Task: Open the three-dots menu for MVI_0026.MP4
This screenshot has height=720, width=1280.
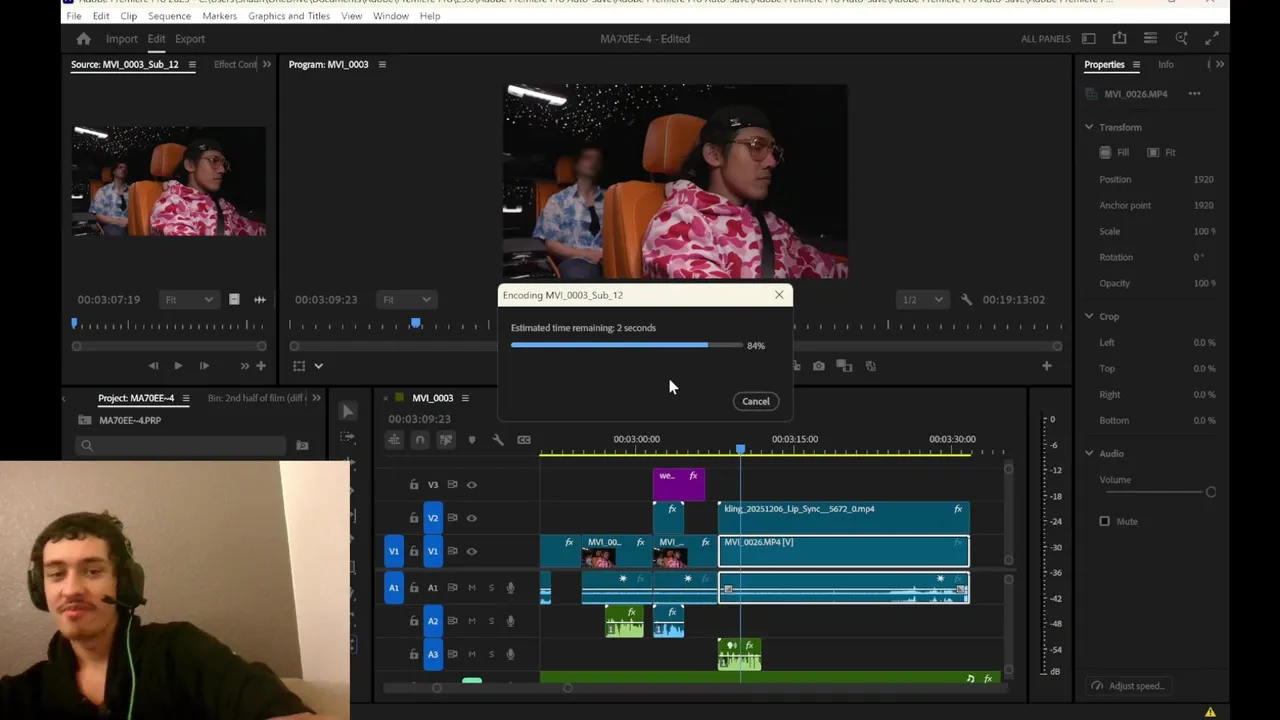Action: [x=1194, y=94]
